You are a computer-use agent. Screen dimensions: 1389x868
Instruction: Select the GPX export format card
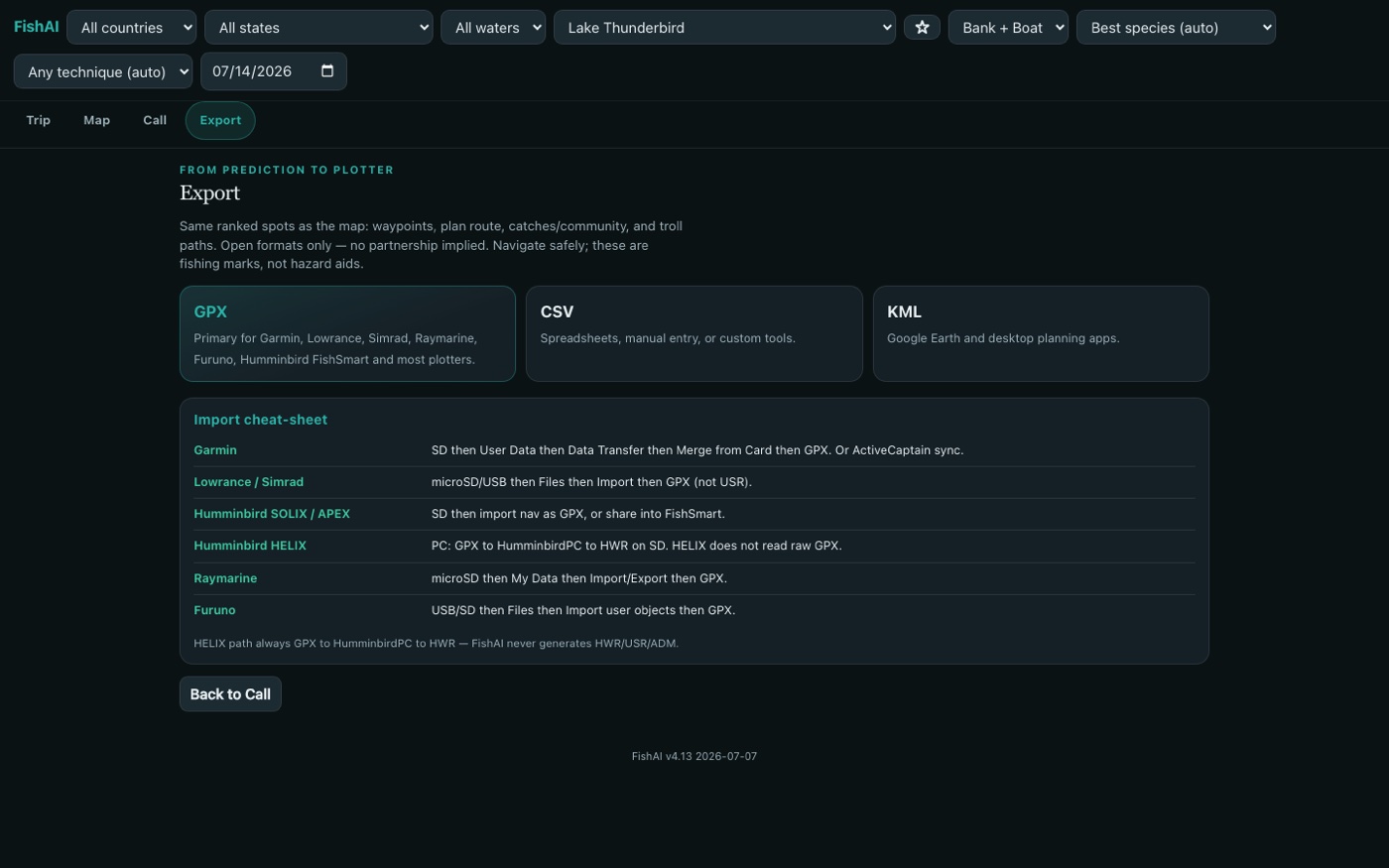pos(347,333)
